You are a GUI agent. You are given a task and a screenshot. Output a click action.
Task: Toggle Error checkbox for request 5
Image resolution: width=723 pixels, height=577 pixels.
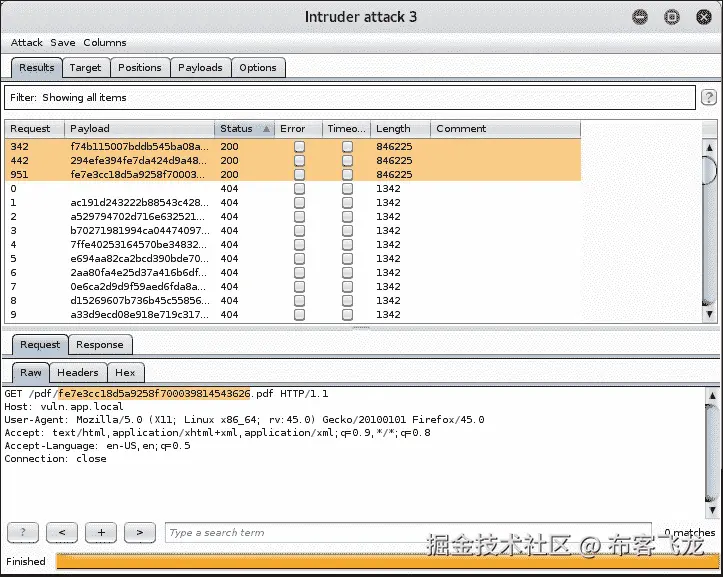(x=299, y=258)
